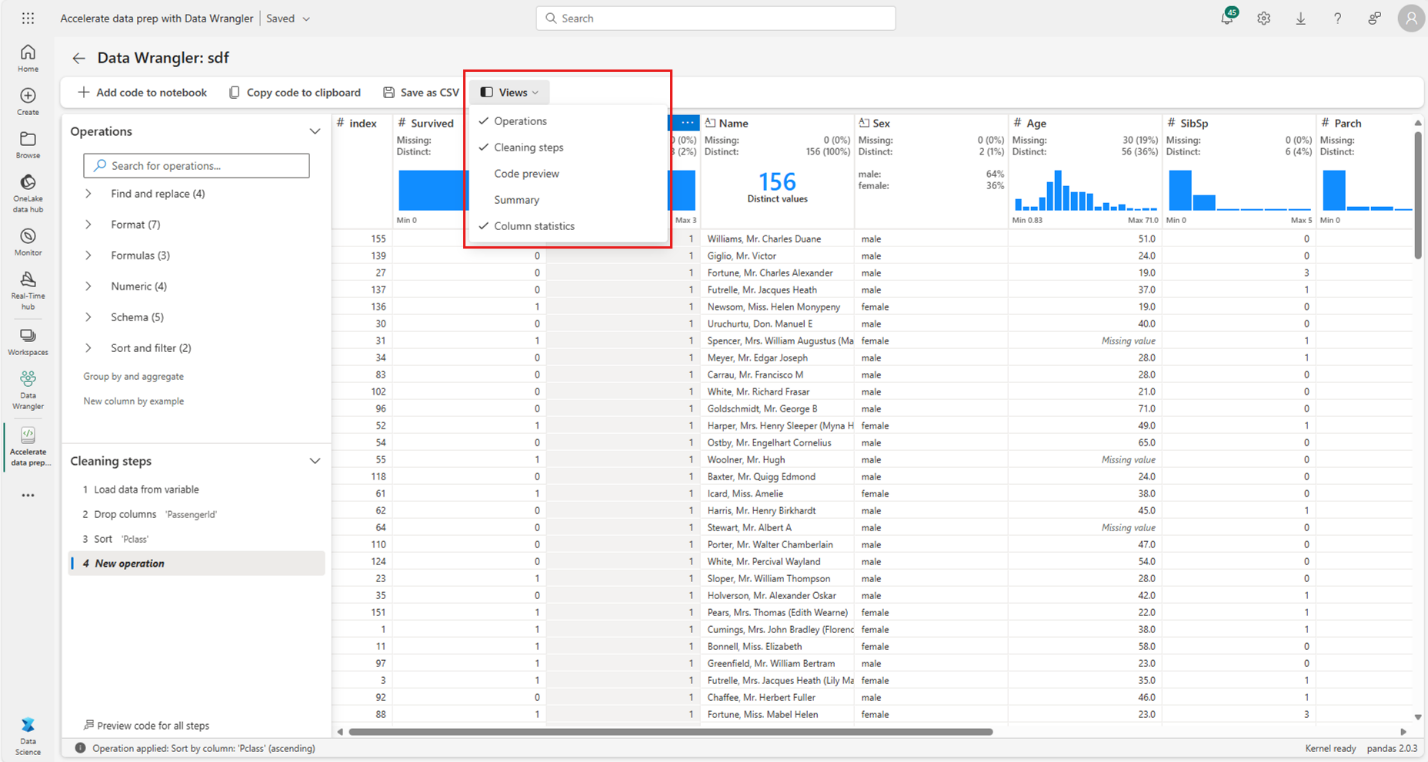Select step 1 Load data from variable

[x=197, y=490]
